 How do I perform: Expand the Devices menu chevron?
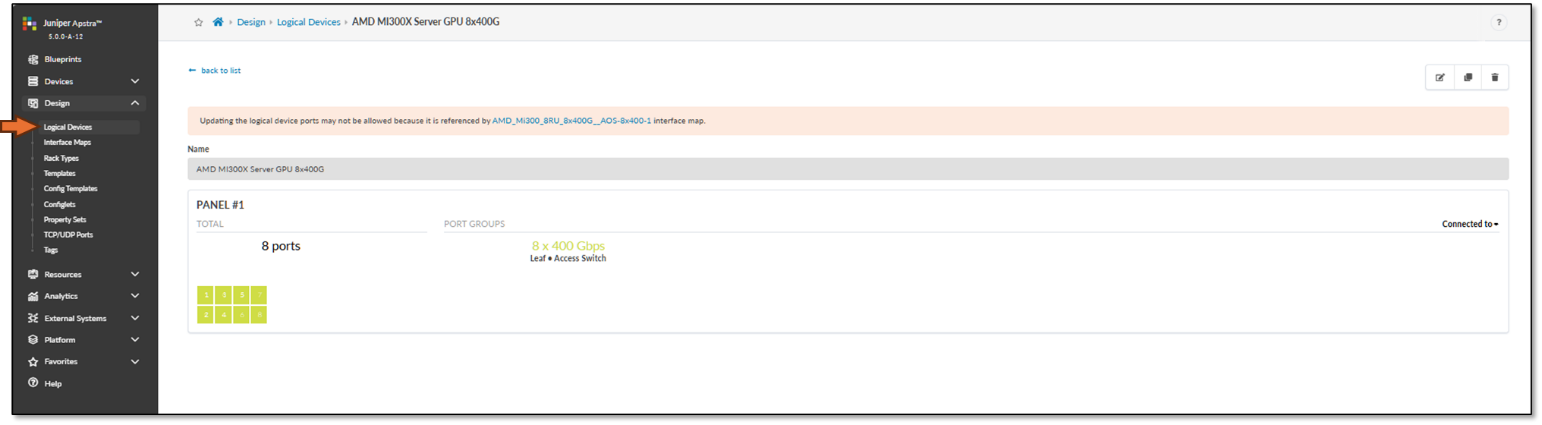(x=135, y=81)
